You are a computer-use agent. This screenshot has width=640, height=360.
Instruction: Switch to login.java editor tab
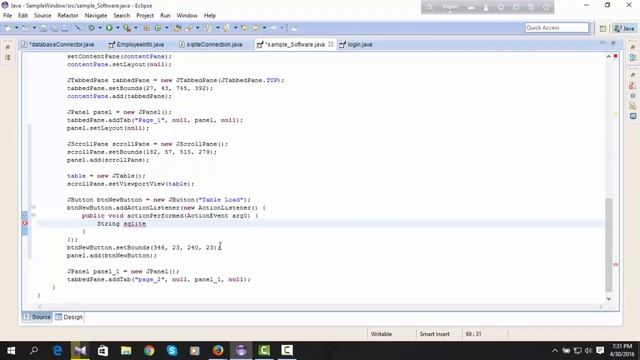click(356, 44)
